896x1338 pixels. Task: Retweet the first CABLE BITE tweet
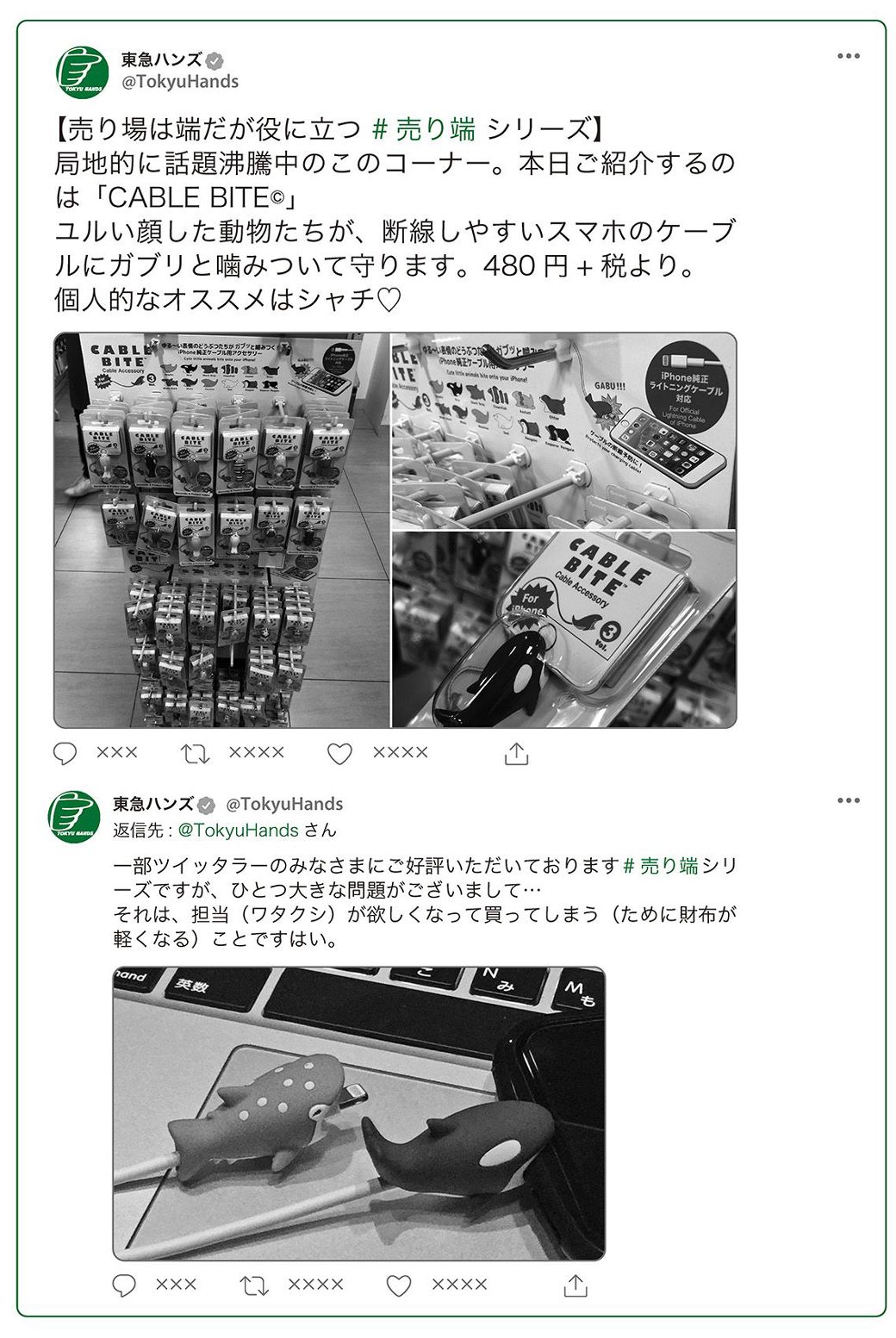[x=196, y=754]
